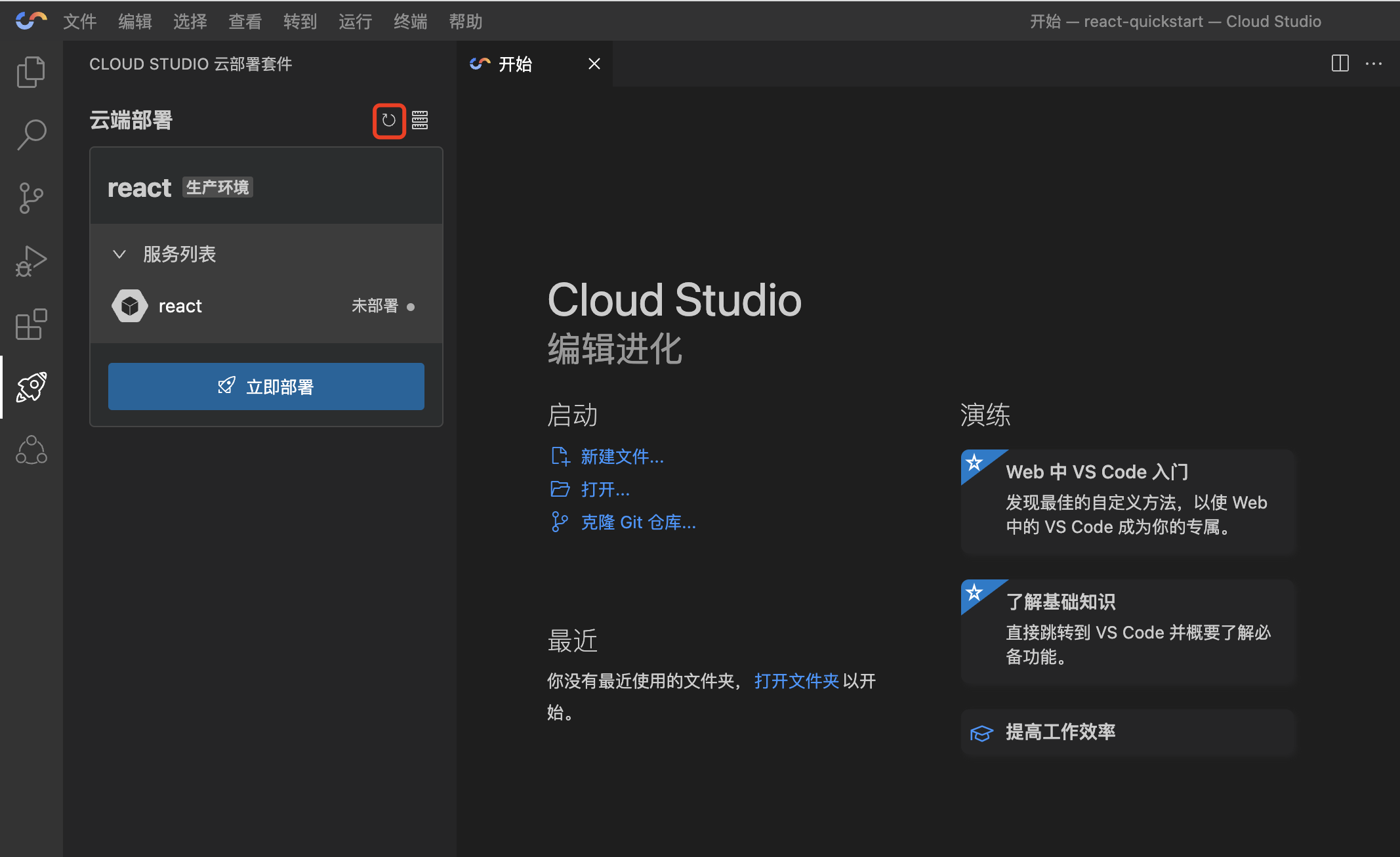Click the git branch icon beside 克隆 Git 仓库

(x=560, y=522)
